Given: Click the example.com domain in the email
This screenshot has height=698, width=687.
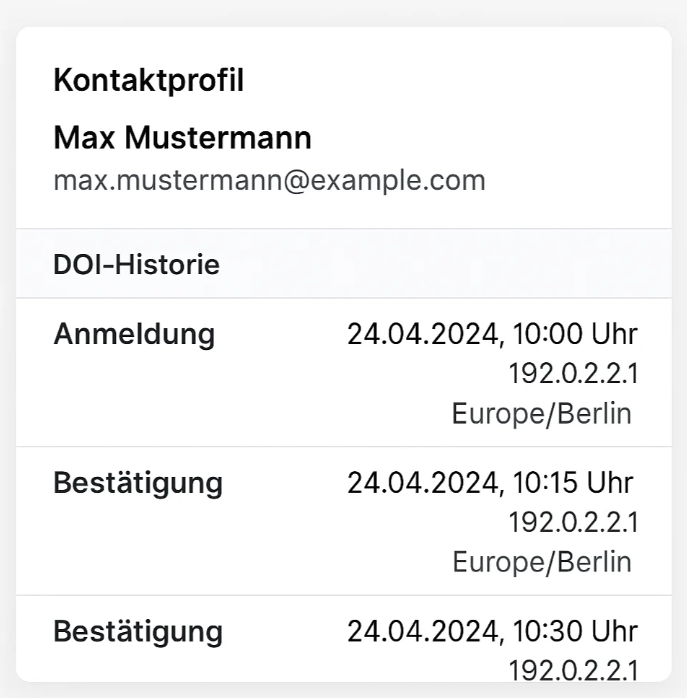Looking at the screenshot, I should click(x=397, y=181).
